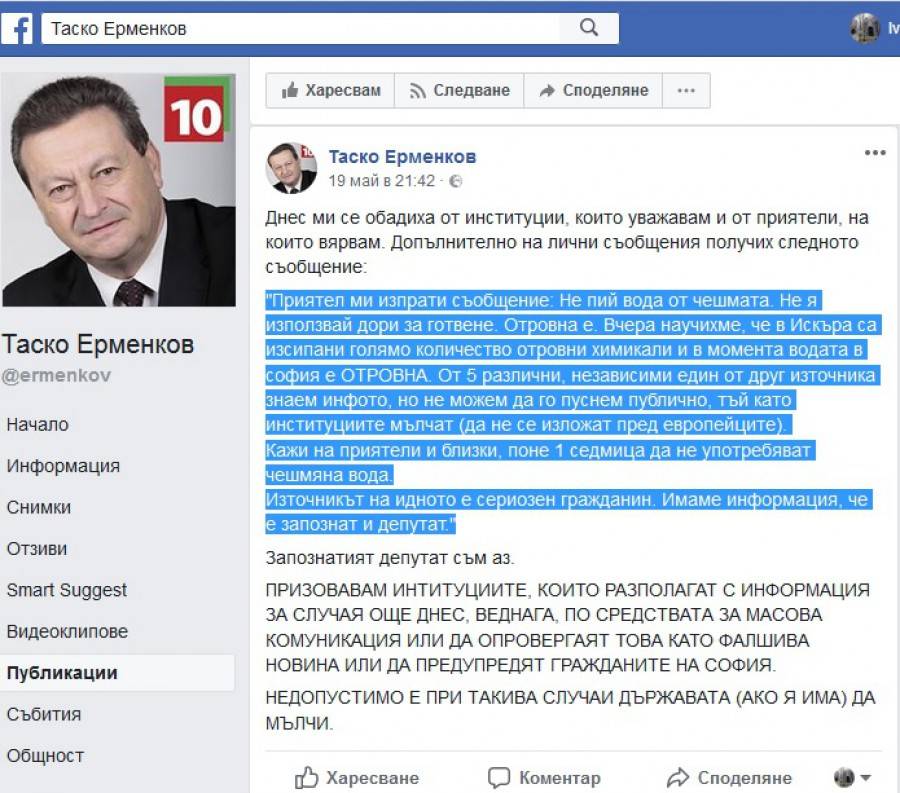Viewport: 900px width, 793px height.
Task: Focus the search field with Таско Ерменков
Action: click(301, 28)
